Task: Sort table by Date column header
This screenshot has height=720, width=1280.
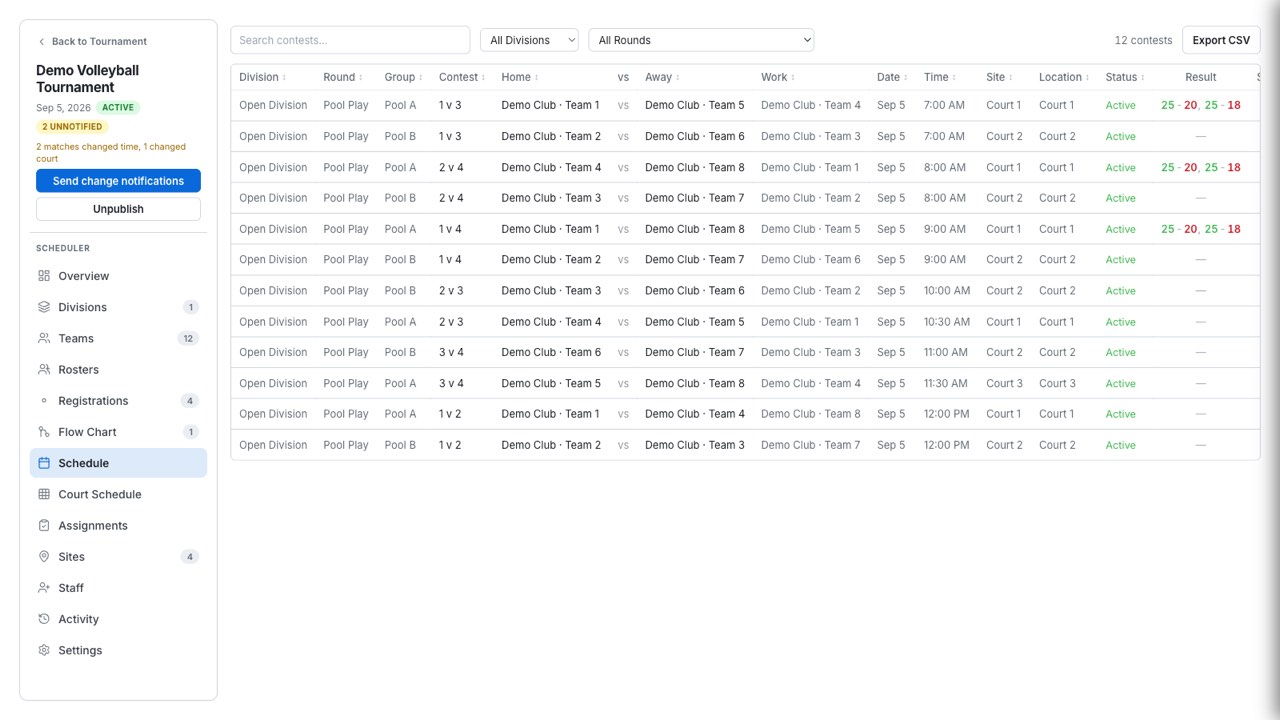Action: (892, 77)
